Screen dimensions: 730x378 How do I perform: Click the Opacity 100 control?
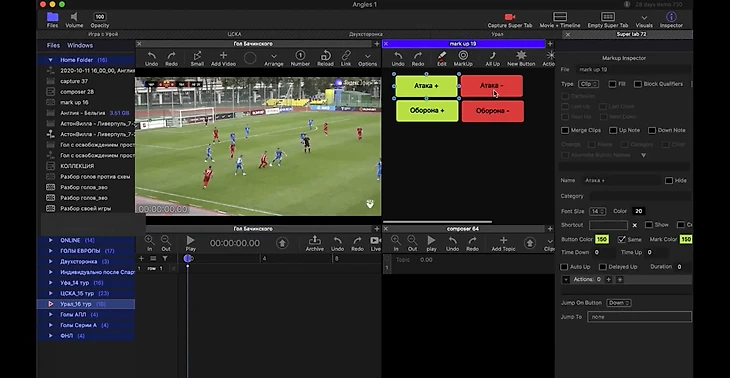(x=100, y=20)
